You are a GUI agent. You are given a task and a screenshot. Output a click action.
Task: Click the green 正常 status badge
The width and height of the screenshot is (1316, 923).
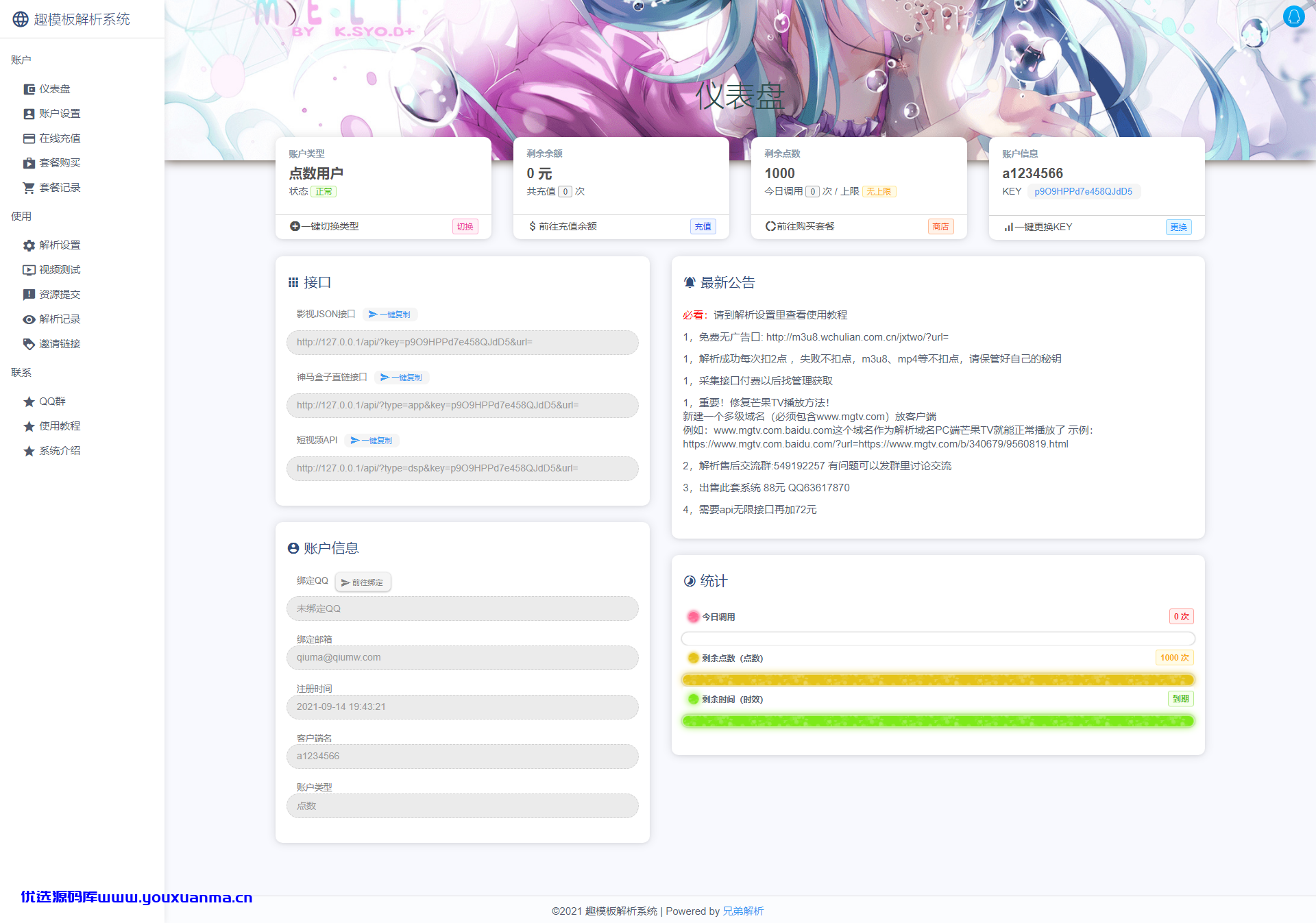click(x=324, y=192)
